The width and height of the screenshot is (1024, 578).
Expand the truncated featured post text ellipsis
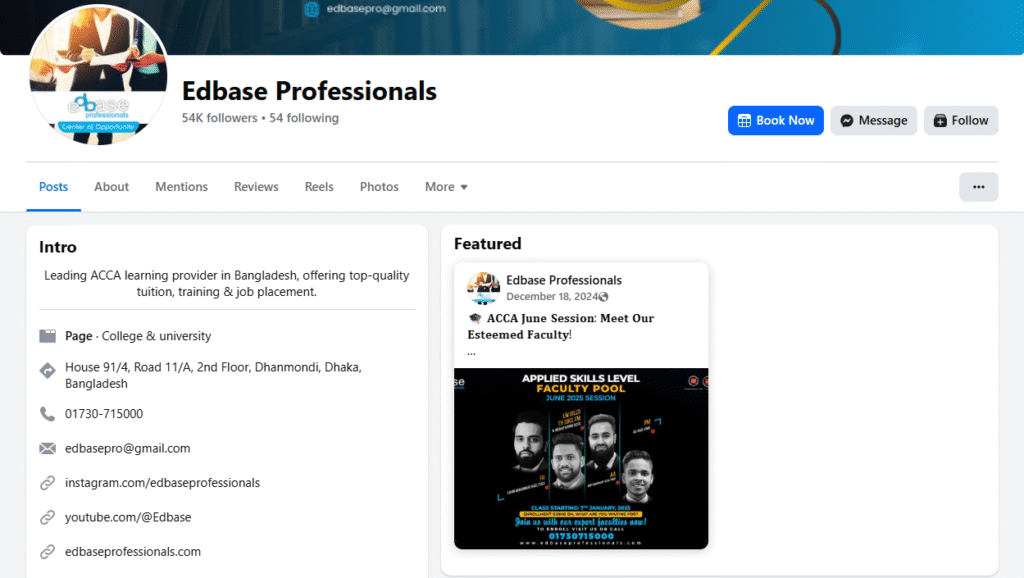472,353
